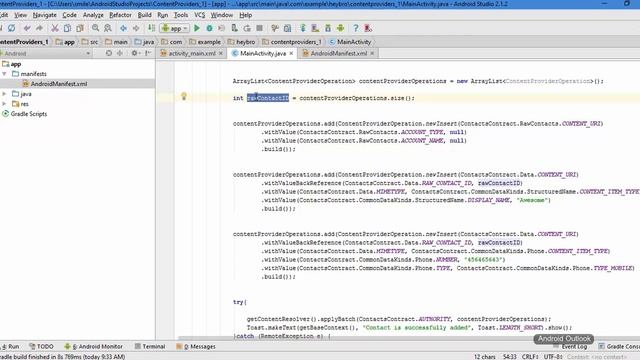Open the Messages tool window

point(196,347)
